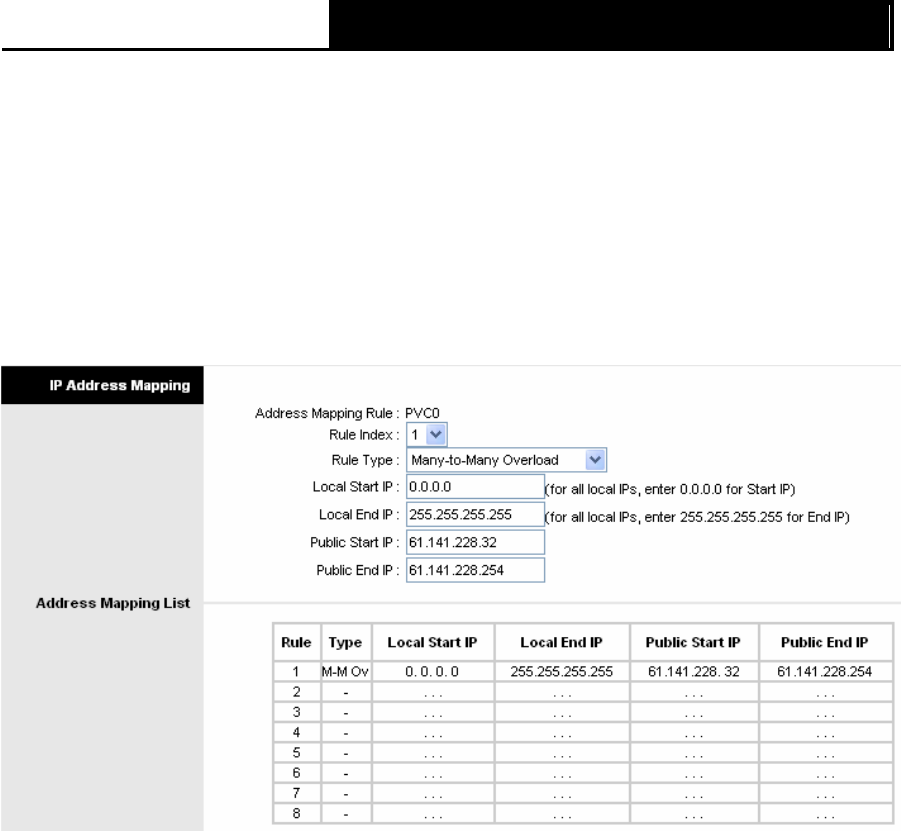Click the Type column header

click(345, 642)
